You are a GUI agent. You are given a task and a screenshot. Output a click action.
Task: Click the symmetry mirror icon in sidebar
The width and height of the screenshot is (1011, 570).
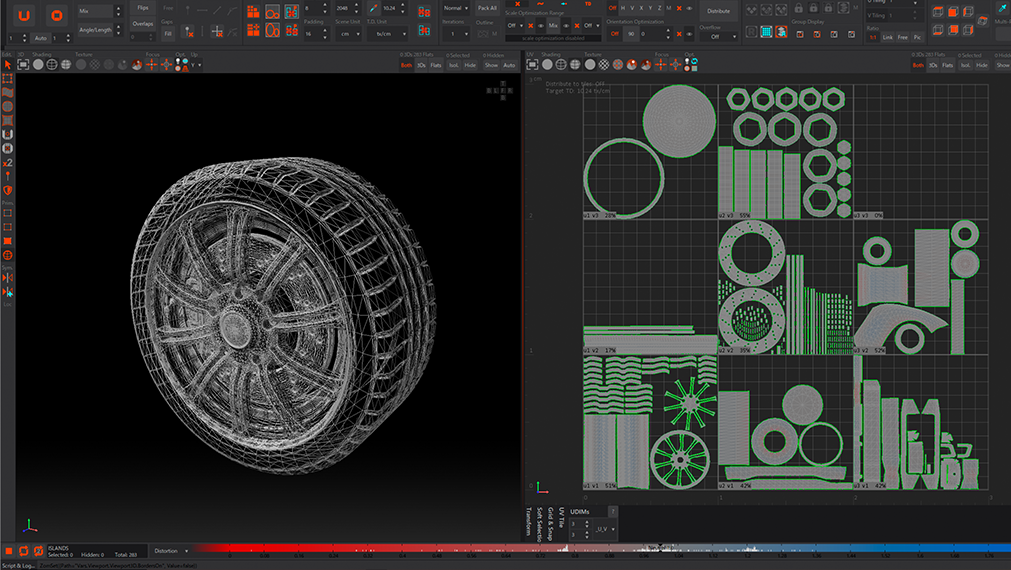click(x=8, y=278)
